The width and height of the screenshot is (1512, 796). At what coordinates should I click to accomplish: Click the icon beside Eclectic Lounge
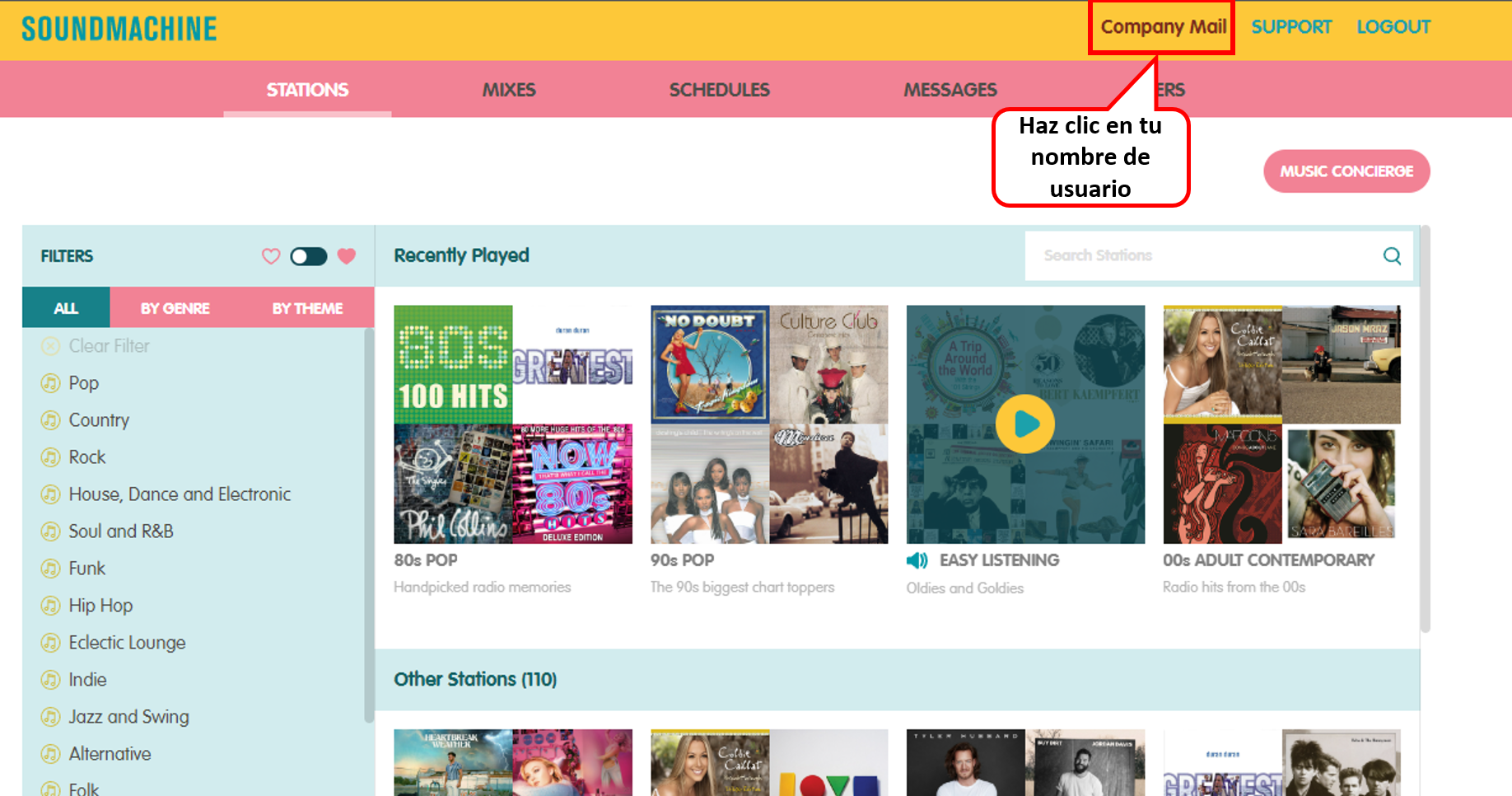50,643
